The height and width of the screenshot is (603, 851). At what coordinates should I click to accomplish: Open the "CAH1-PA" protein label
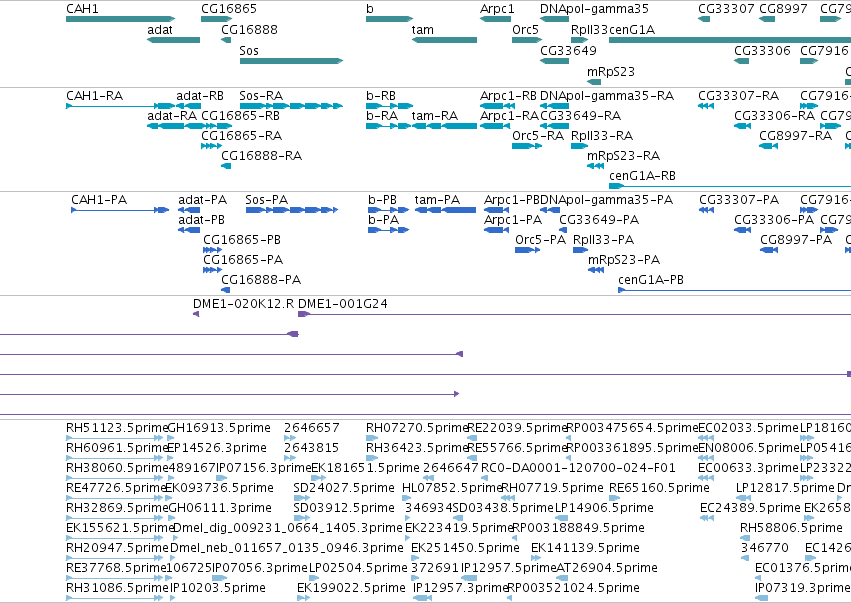(99, 200)
